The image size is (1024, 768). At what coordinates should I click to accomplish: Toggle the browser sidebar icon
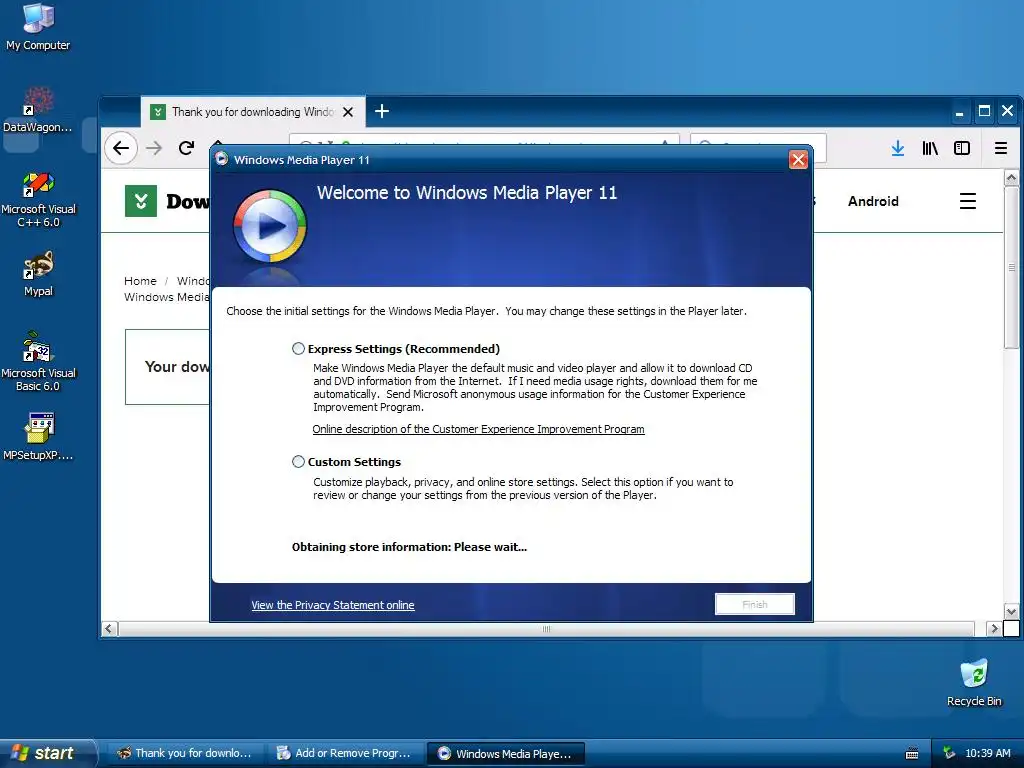coord(962,148)
